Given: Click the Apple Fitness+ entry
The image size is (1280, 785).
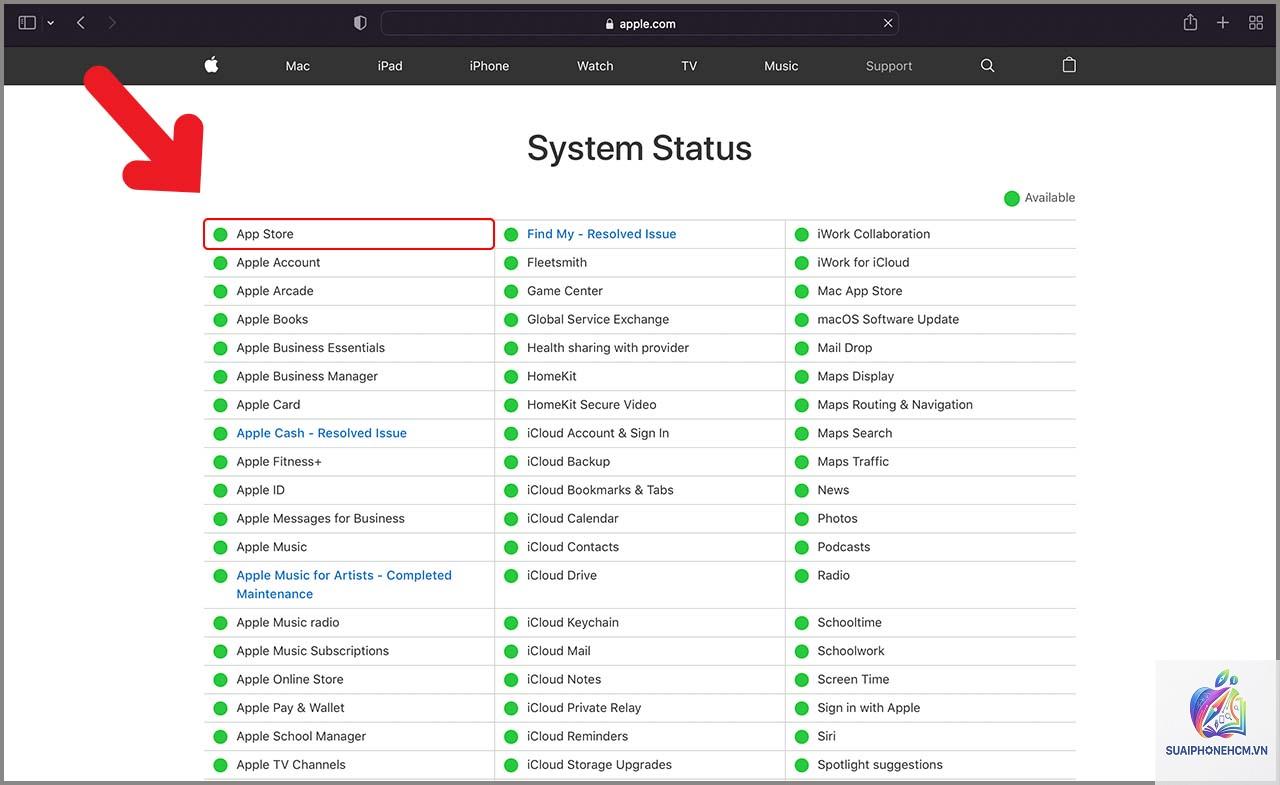Looking at the screenshot, I should [279, 462].
